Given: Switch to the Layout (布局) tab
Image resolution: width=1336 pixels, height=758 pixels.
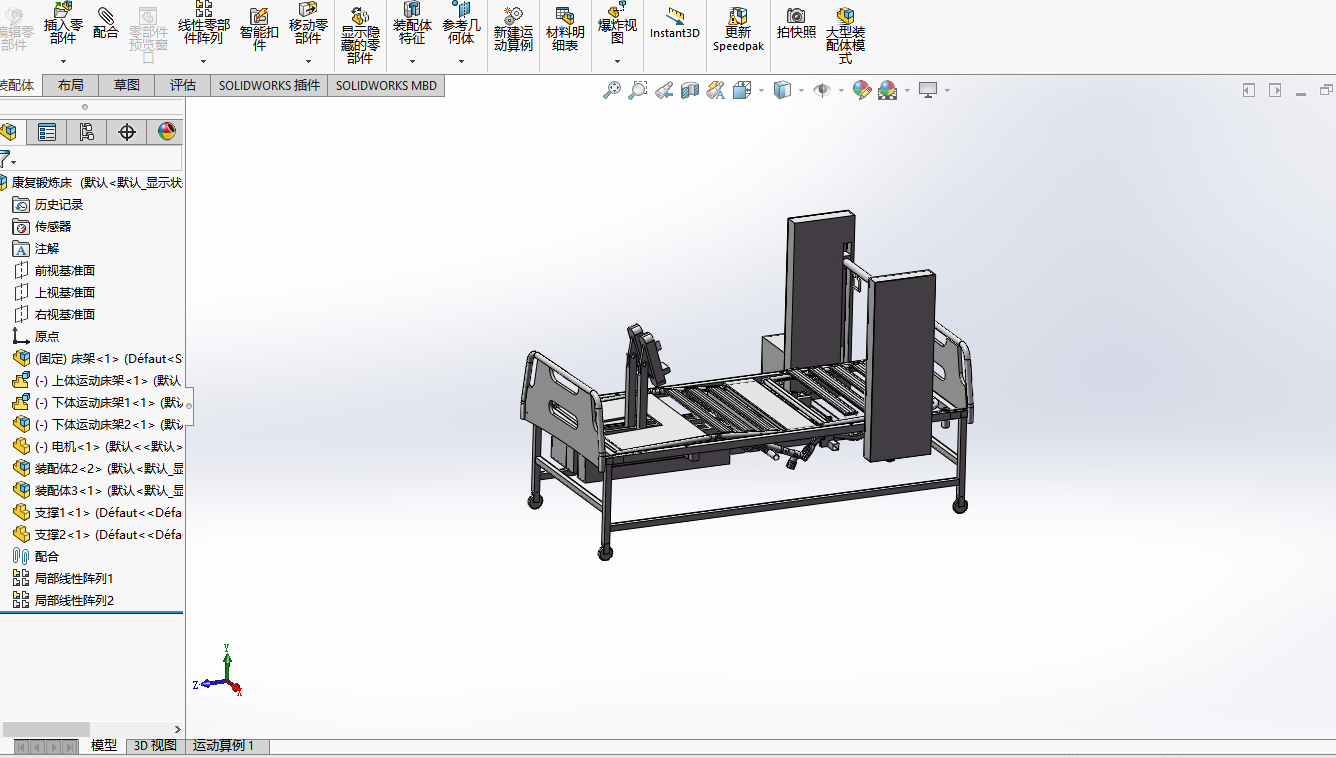Looking at the screenshot, I should point(71,85).
